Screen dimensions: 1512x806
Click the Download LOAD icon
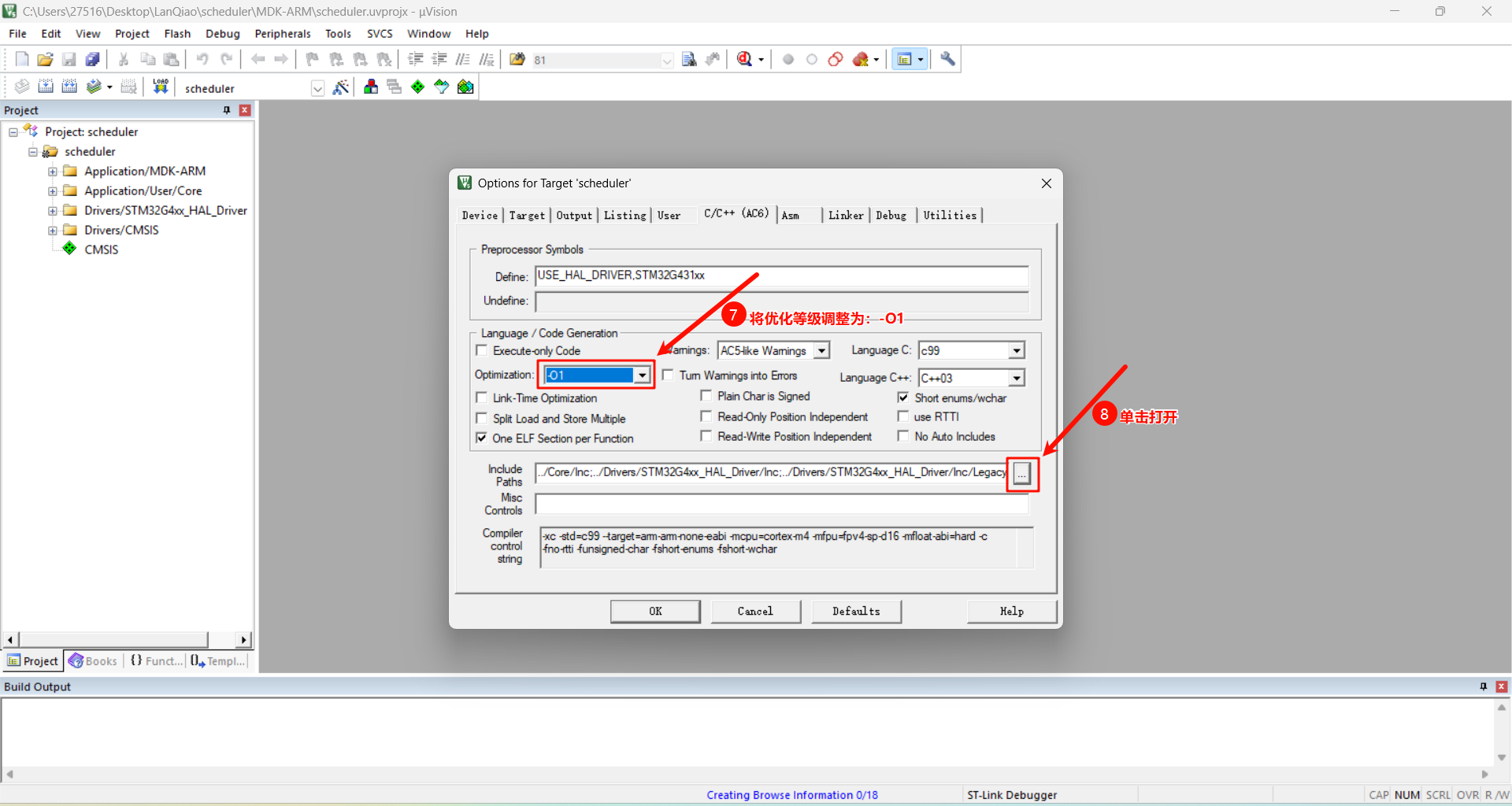point(161,87)
